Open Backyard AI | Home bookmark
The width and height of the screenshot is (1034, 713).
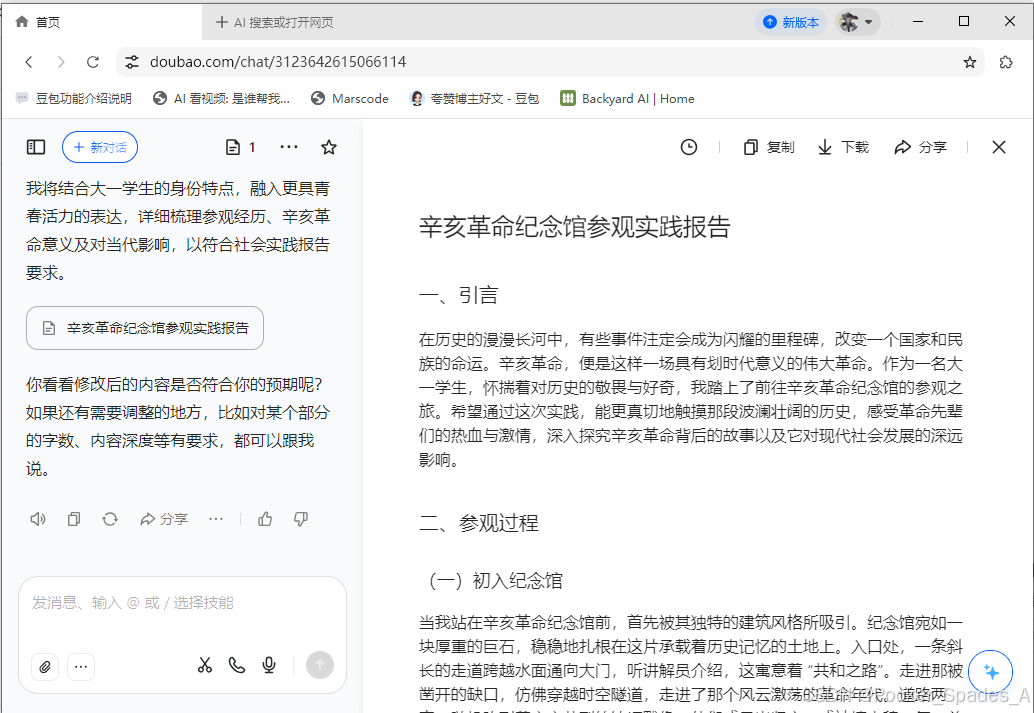(x=627, y=98)
